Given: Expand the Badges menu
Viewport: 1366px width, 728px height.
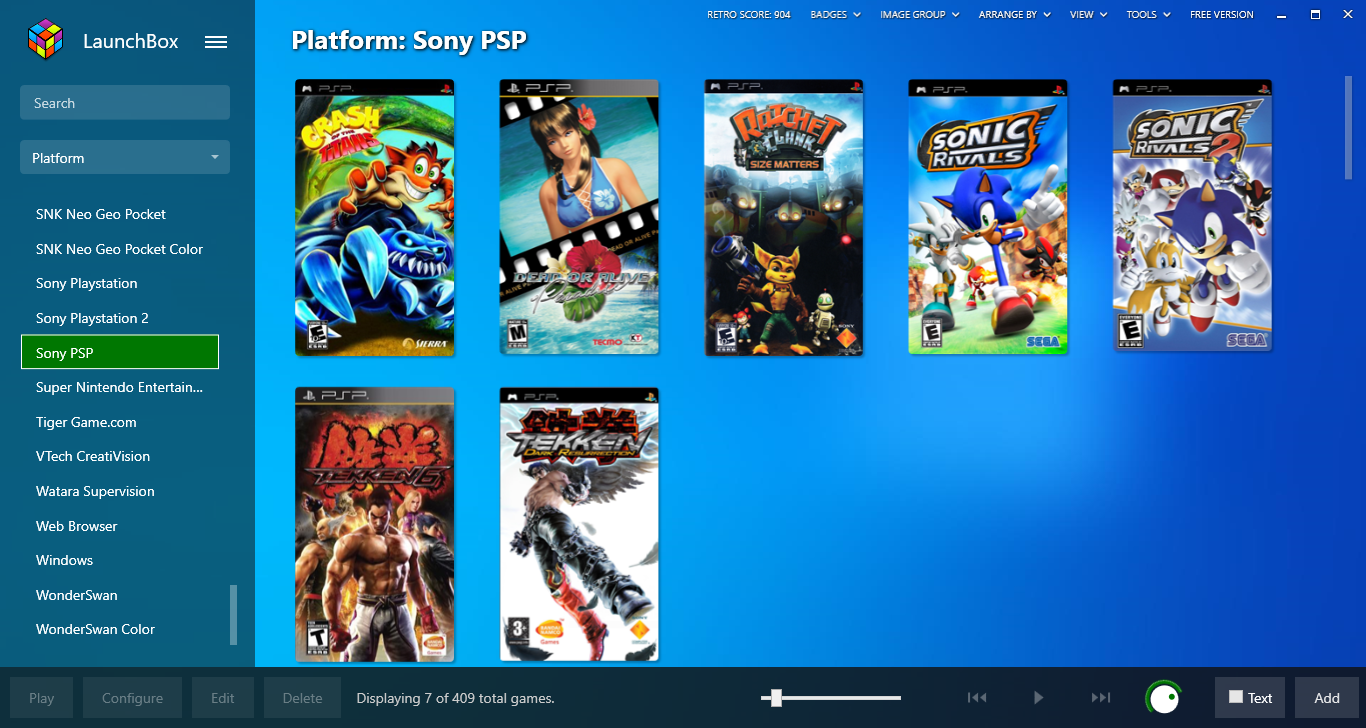Looking at the screenshot, I should tap(835, 15).
